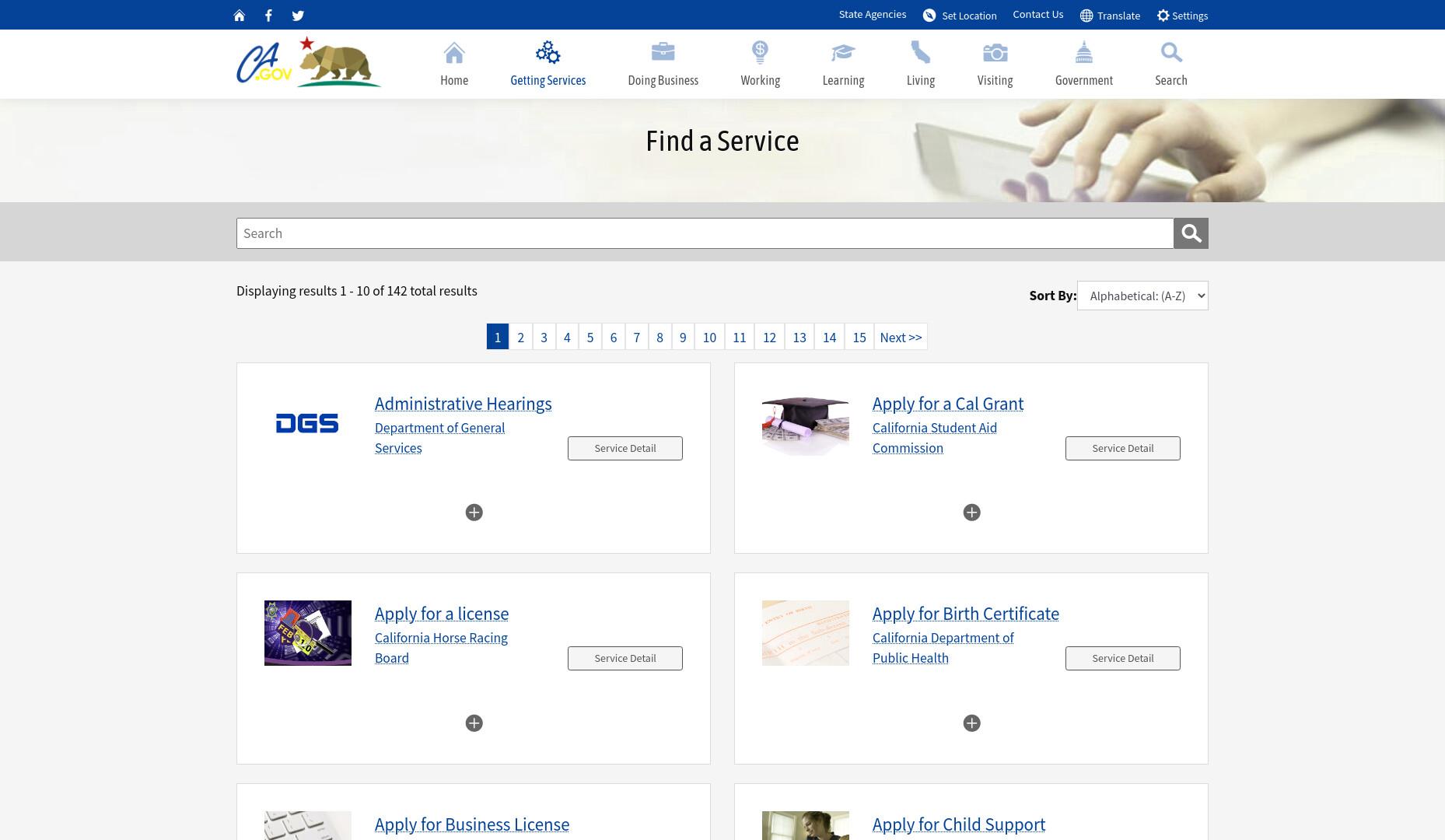
Task: Click the home icon in top bar
Action: pyautogui.click(x=240, y=16)
